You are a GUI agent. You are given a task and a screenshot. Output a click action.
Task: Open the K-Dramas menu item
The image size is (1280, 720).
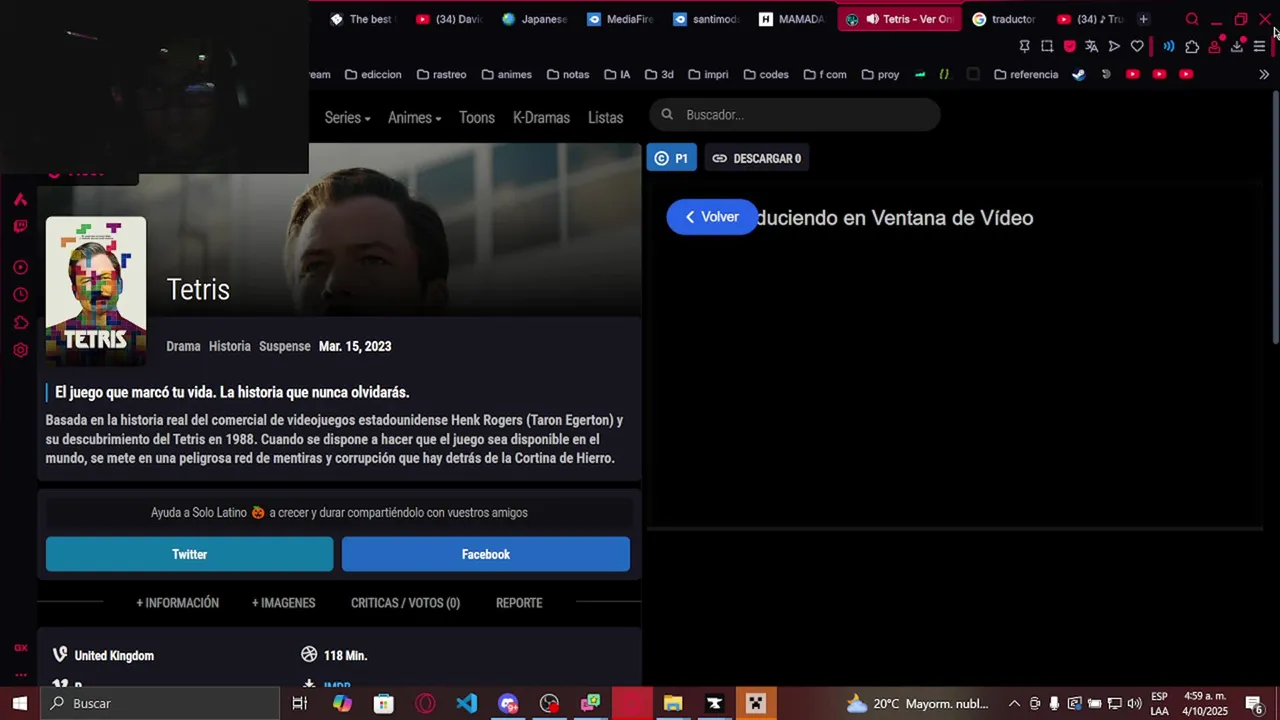pos(541,117)
